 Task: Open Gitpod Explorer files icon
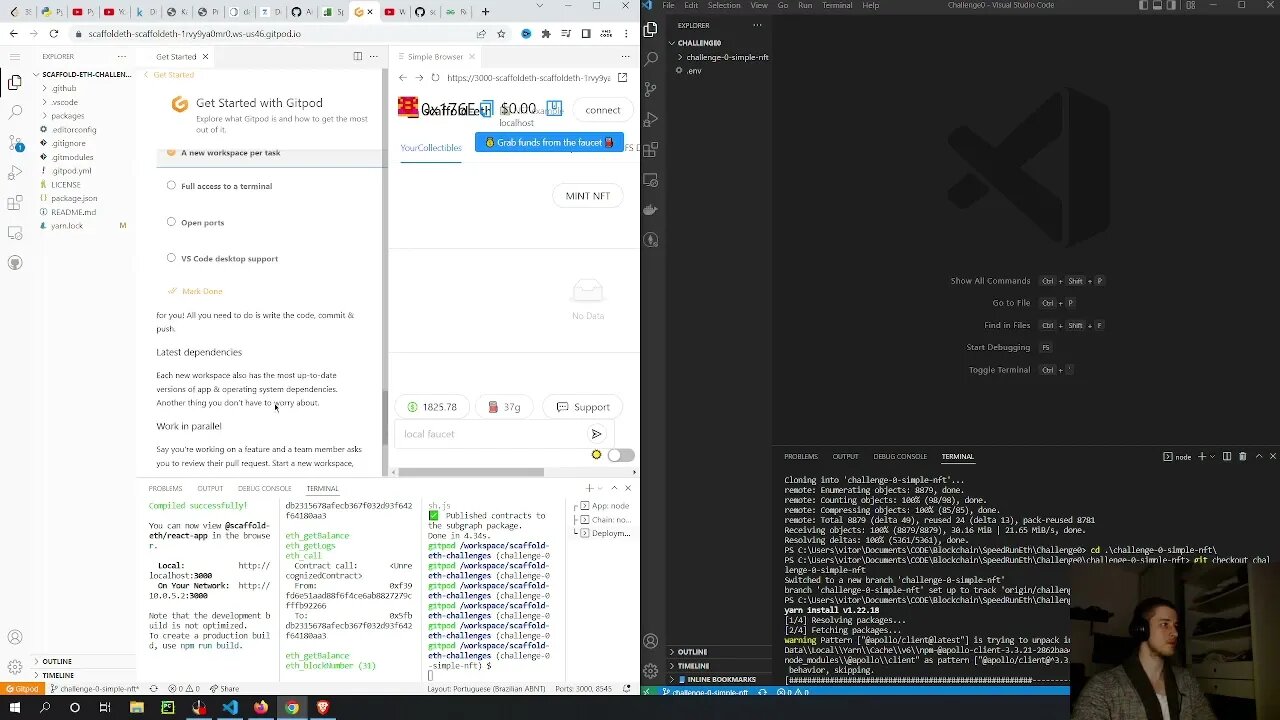pos(15,83)
